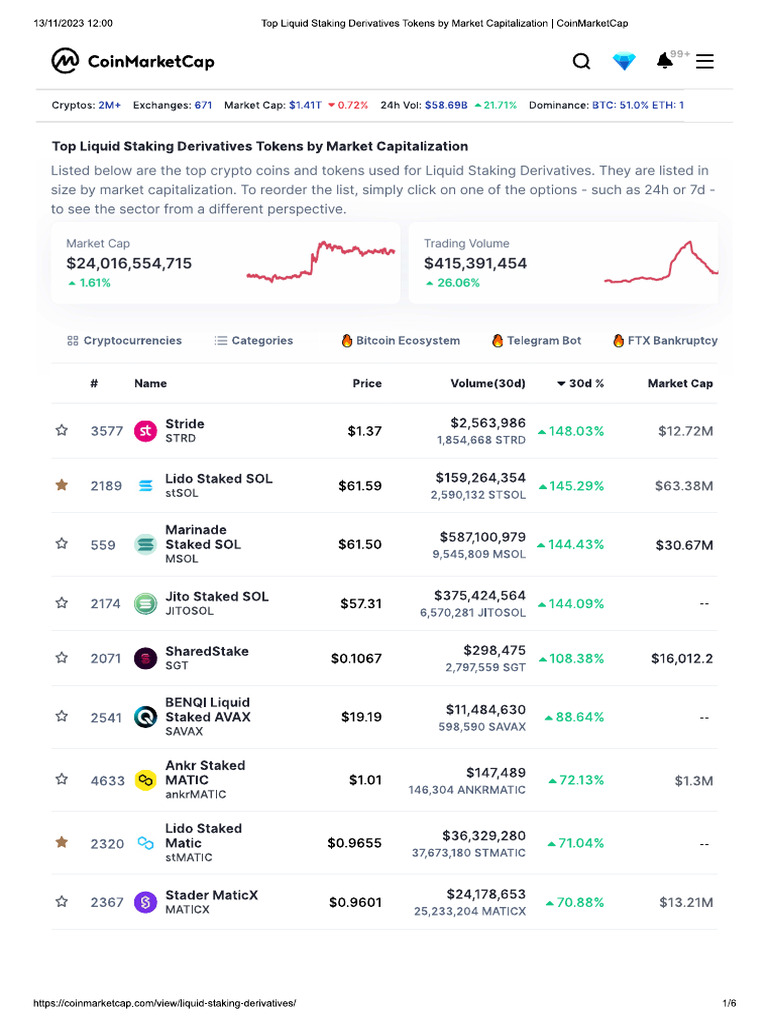Click the CoinMarketCap logo
The height and width of the screenshot is (1024, 768).
[133, 62]
